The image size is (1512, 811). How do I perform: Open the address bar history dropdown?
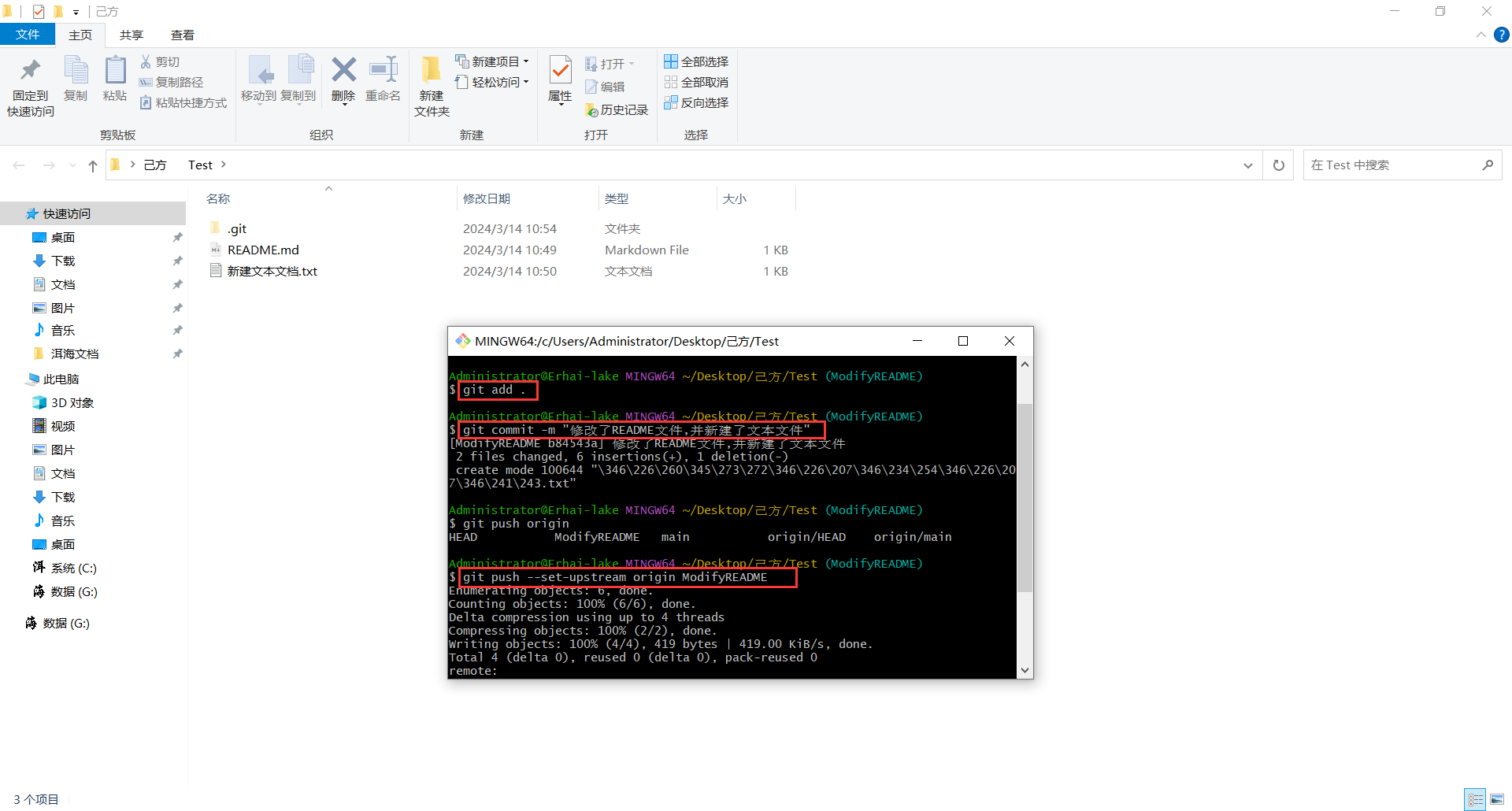coord(1248,165)
